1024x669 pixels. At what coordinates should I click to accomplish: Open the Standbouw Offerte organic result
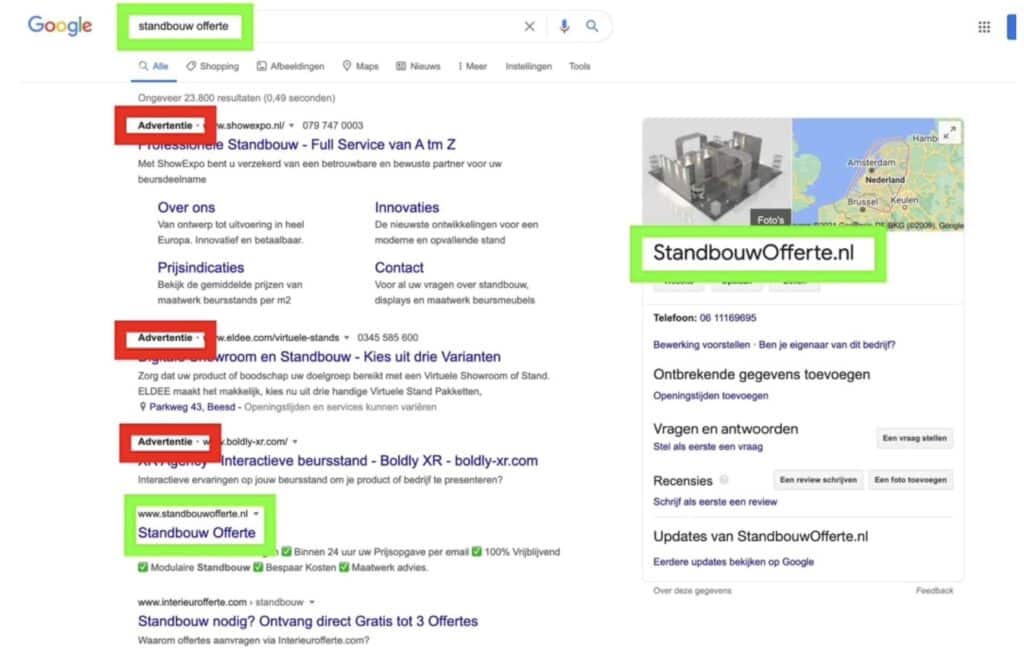tap(197, 532)
